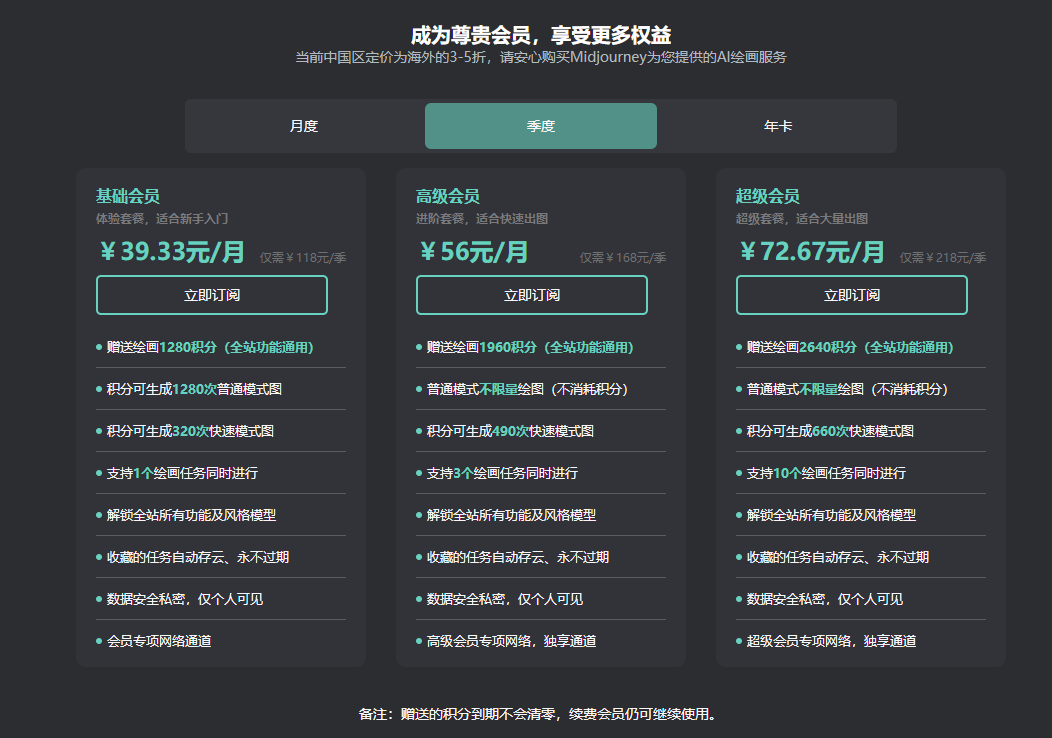The image size is (1052, 738).
Task: Switch to the 月度 billing tab
Action: pos(304,126)
